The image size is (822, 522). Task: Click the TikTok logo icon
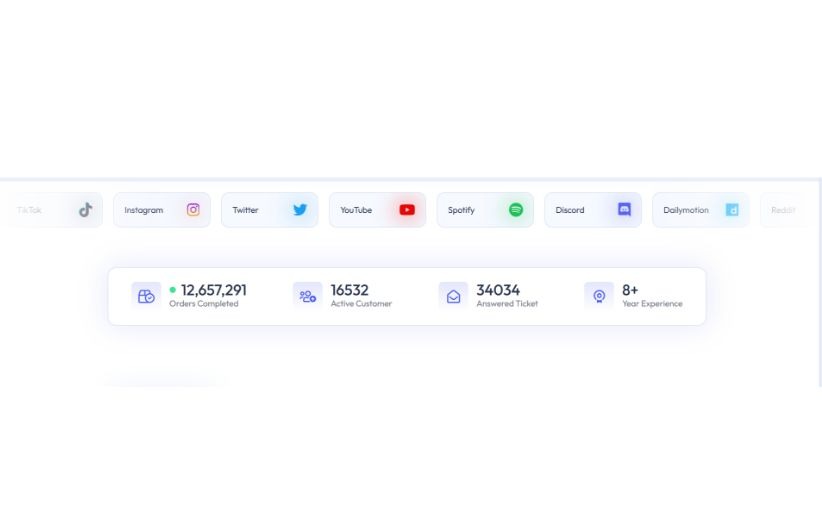[85, 210]
